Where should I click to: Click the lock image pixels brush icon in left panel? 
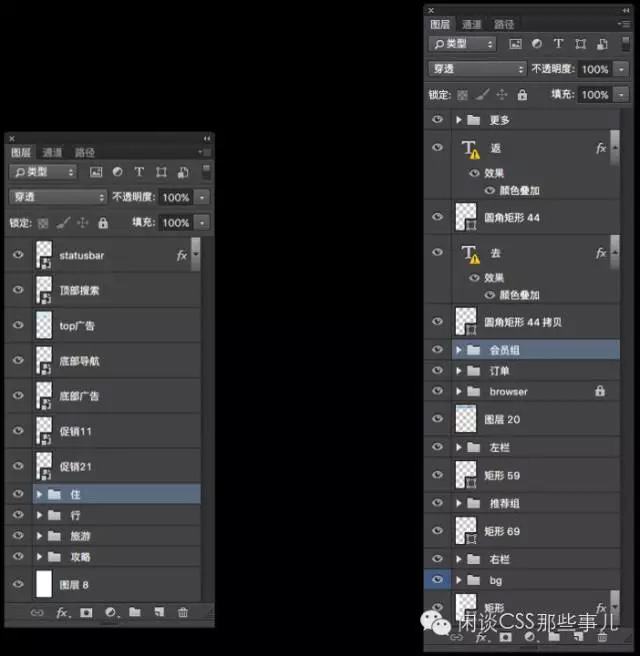(62, 223)
